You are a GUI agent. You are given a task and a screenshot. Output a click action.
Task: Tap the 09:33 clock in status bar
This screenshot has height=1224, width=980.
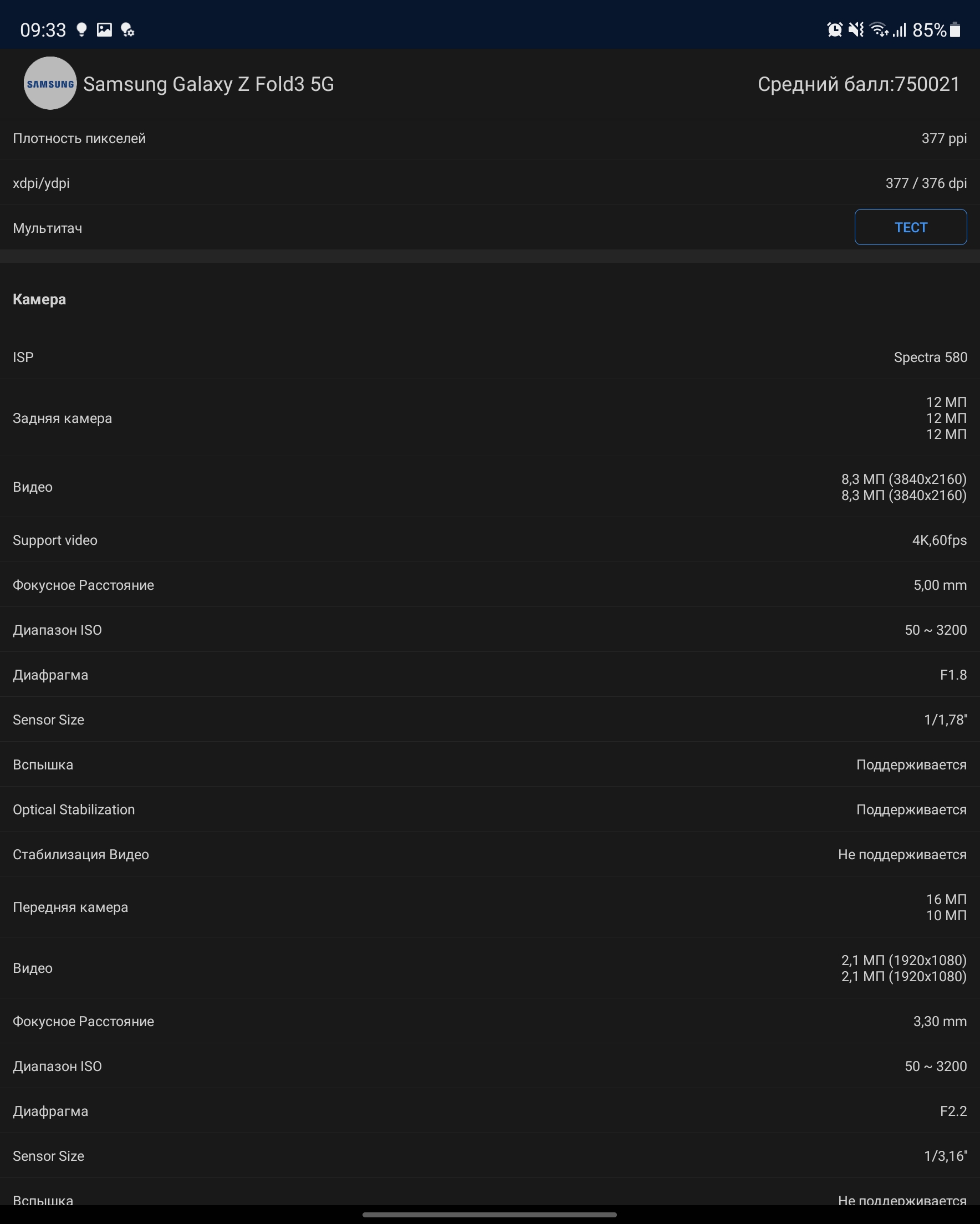click(43, 29)
